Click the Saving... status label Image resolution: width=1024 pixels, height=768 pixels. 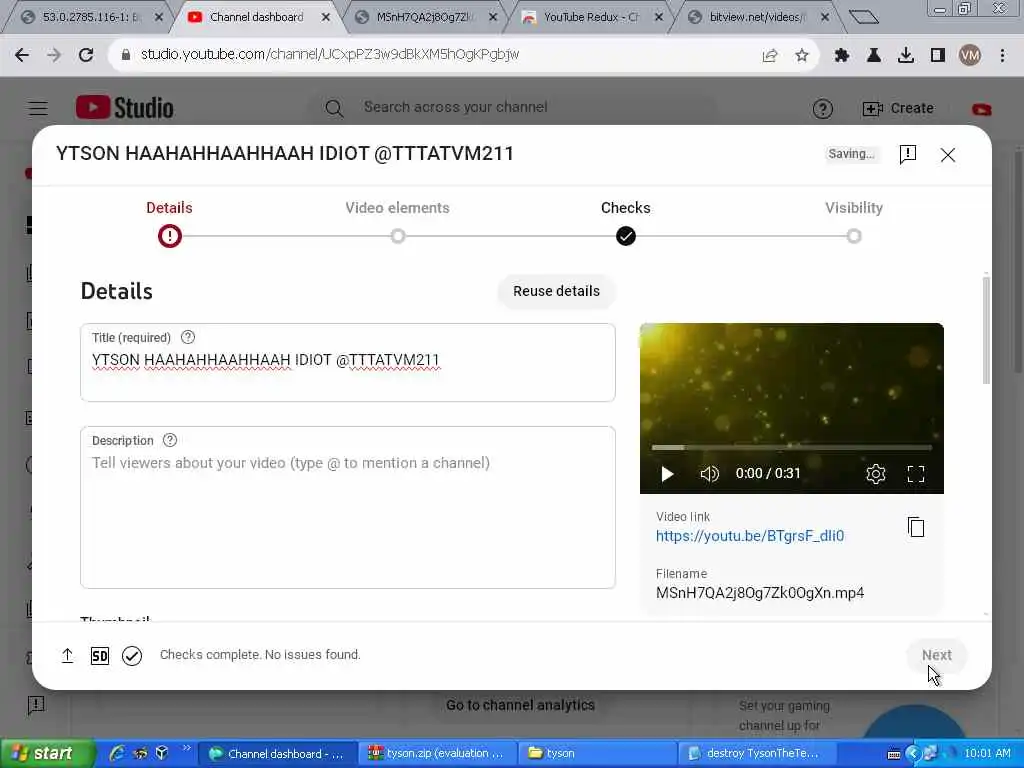pos(851,154)
